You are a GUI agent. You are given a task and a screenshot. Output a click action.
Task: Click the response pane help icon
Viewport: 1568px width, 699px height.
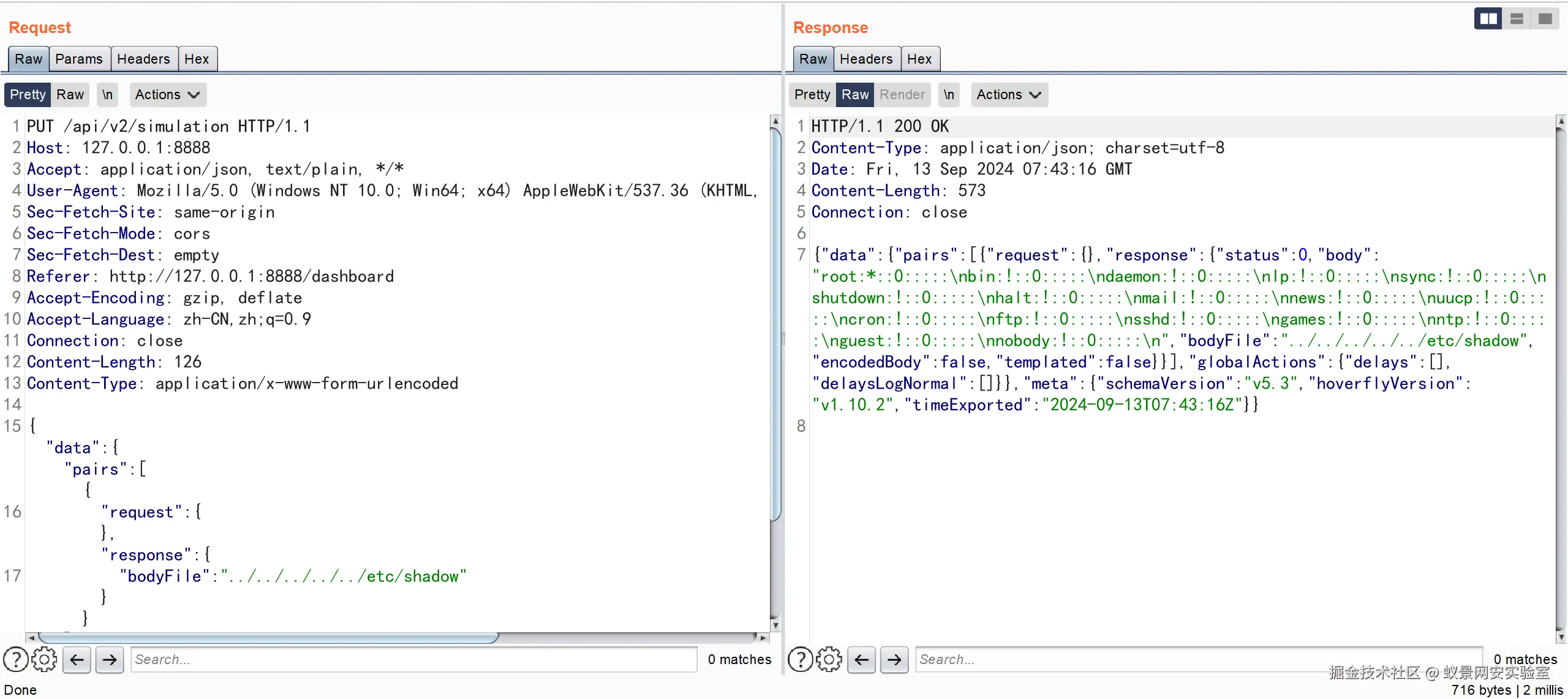pos(801,659)
